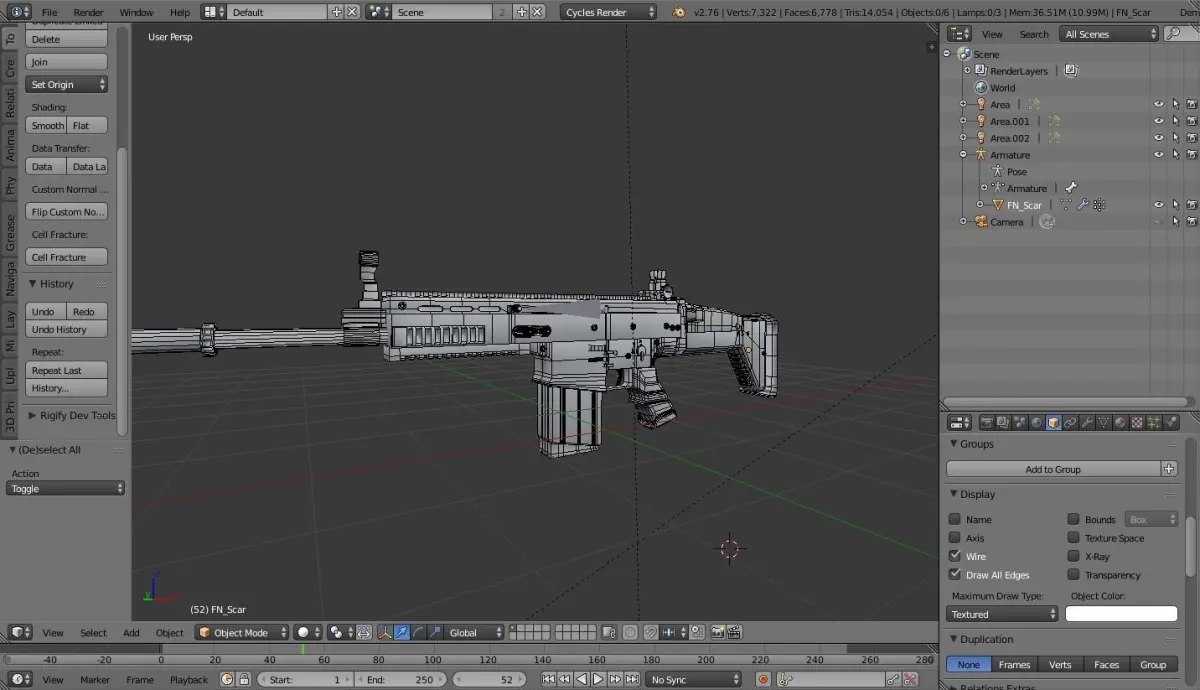Open the 3D view Select menu

(93, 632)
